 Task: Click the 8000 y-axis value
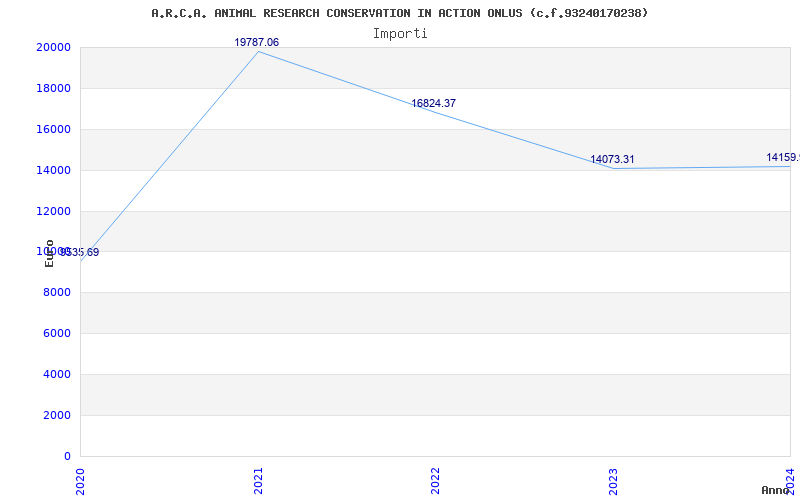click(x=56, y=293)
